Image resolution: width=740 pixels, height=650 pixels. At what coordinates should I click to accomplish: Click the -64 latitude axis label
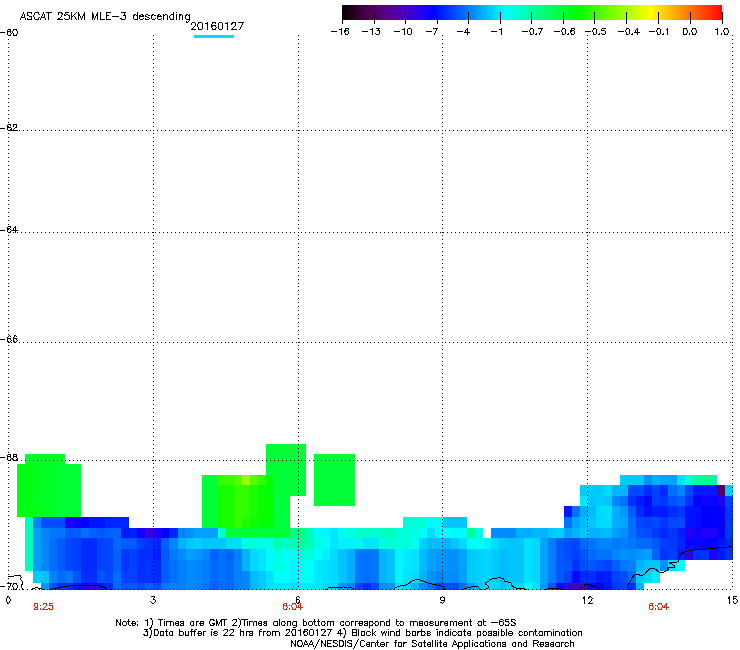(9, 229)
